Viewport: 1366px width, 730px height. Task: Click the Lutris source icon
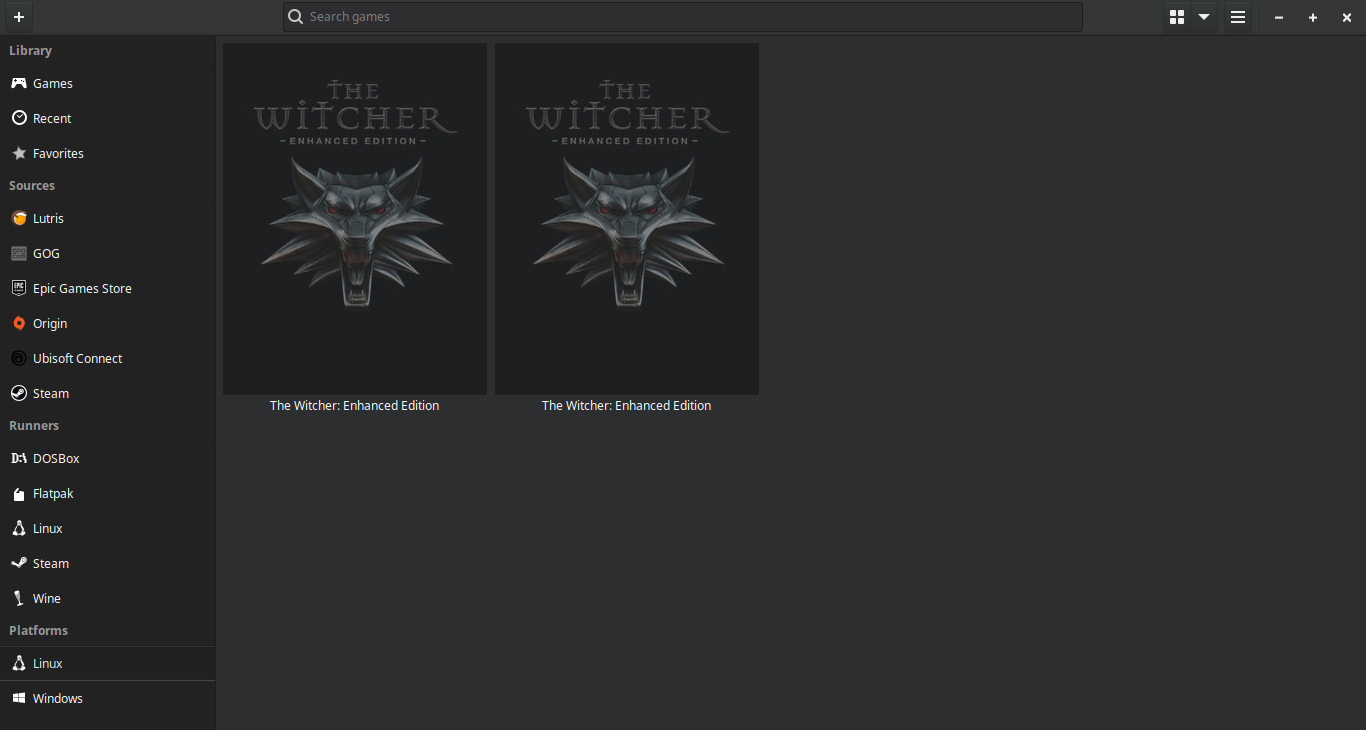19,218
